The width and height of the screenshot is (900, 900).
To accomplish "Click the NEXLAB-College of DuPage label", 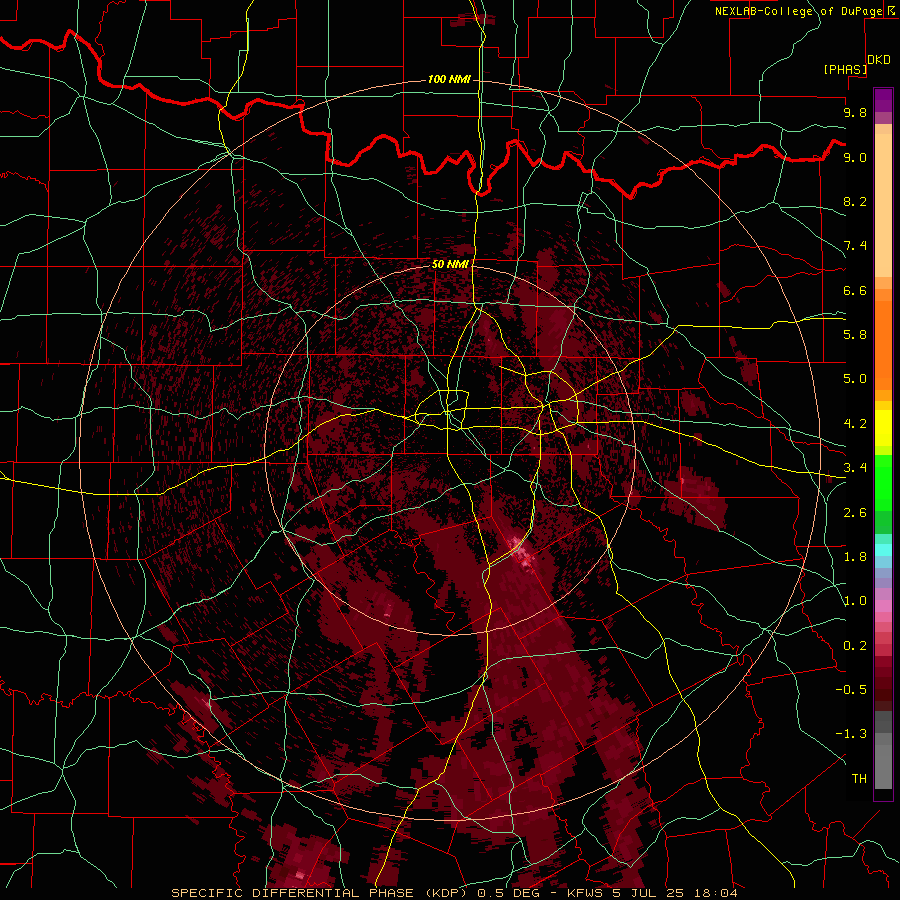I will click(798, 11).
